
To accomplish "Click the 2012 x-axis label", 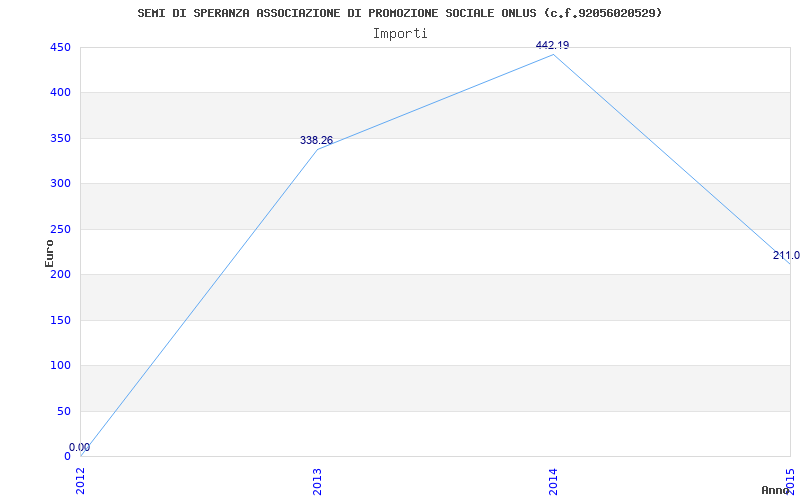I will 81,481.
